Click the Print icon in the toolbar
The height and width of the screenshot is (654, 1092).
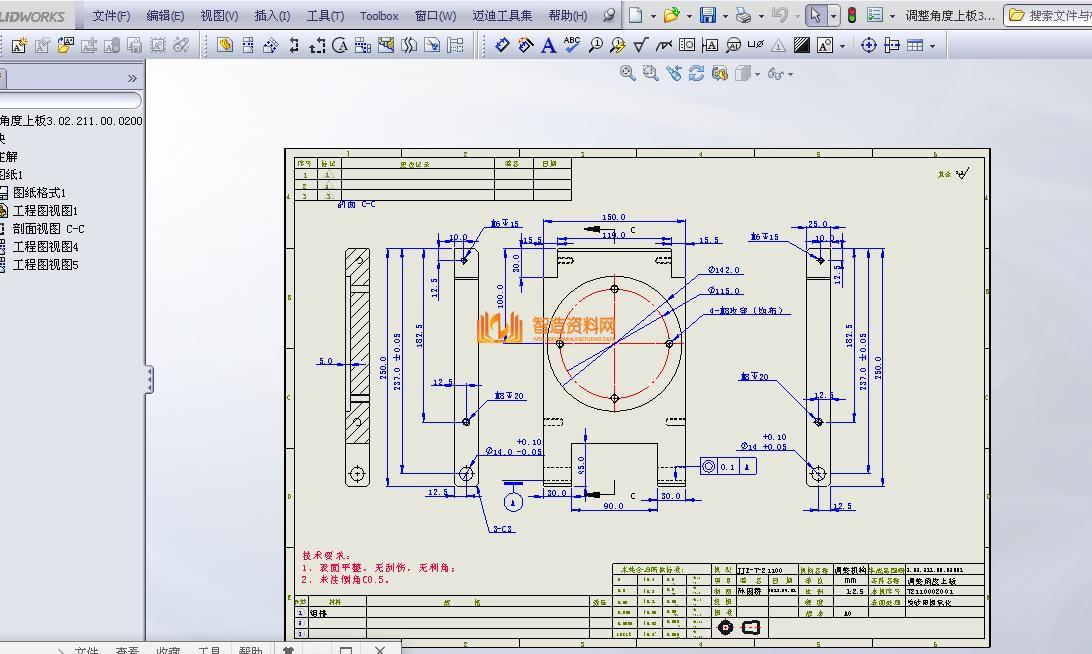[x=742, y=15]
